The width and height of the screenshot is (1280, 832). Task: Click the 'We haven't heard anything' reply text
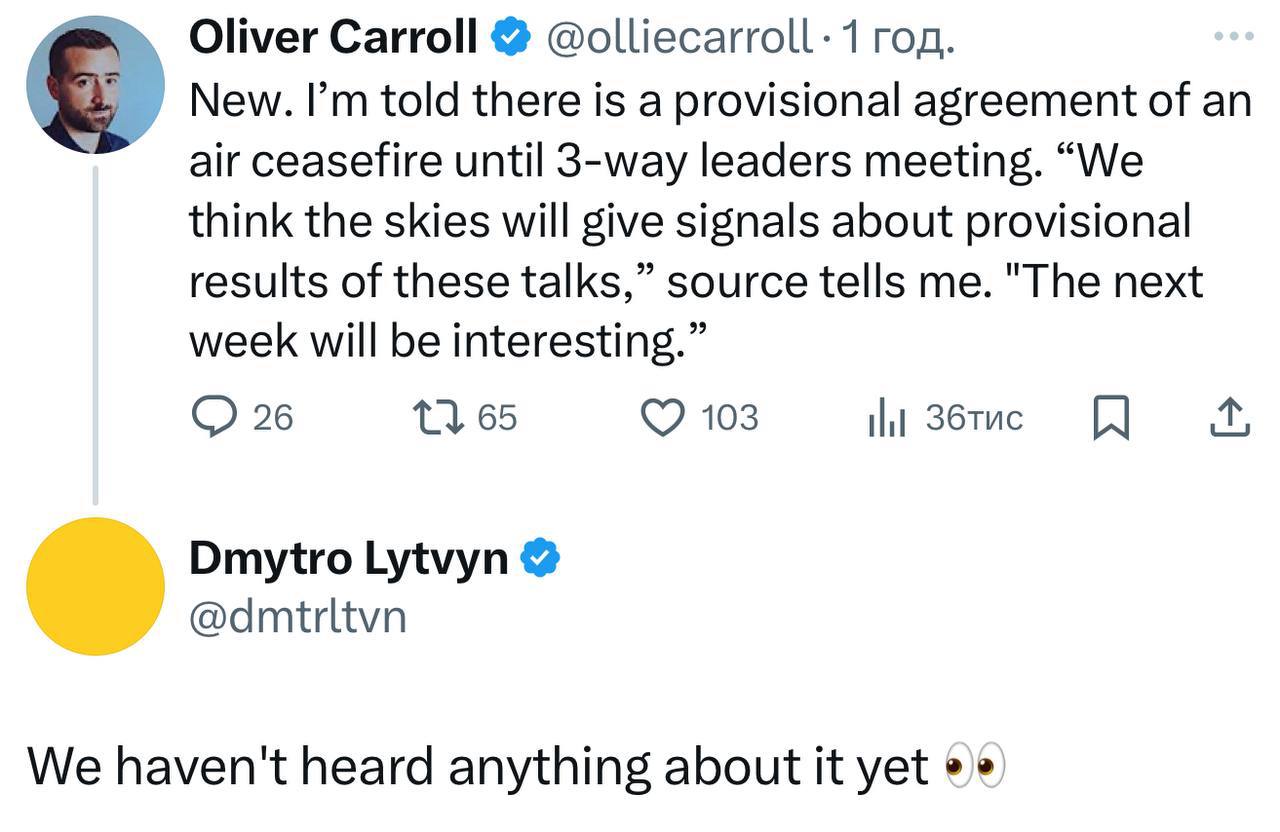point(478,767)
